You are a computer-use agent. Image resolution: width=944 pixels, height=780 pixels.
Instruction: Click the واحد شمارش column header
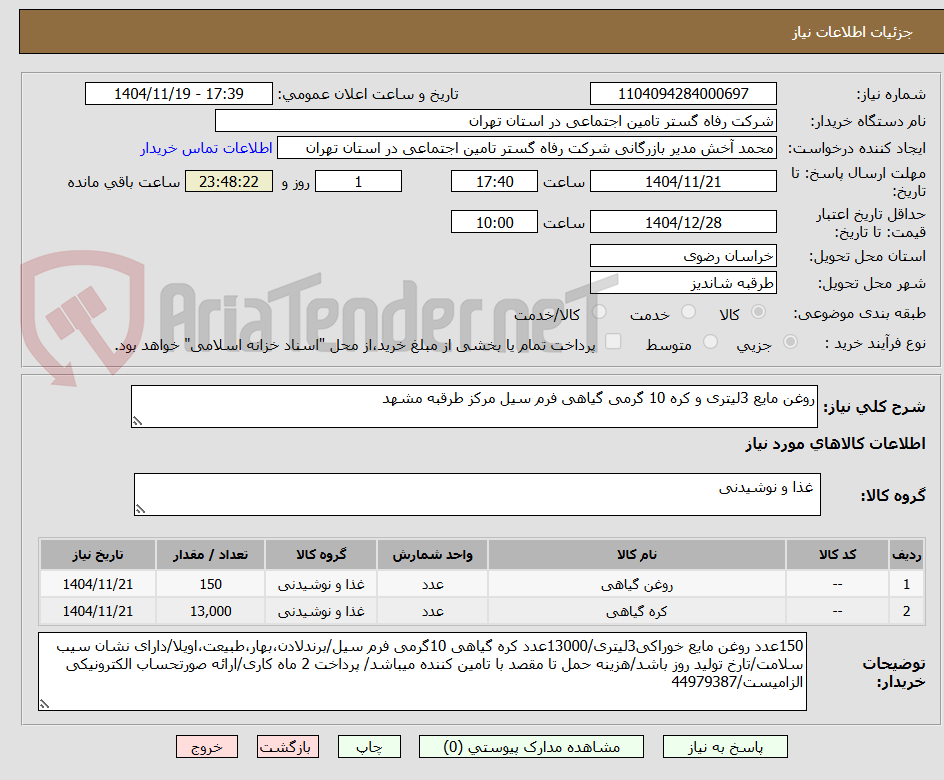click(x=432, y=554)
